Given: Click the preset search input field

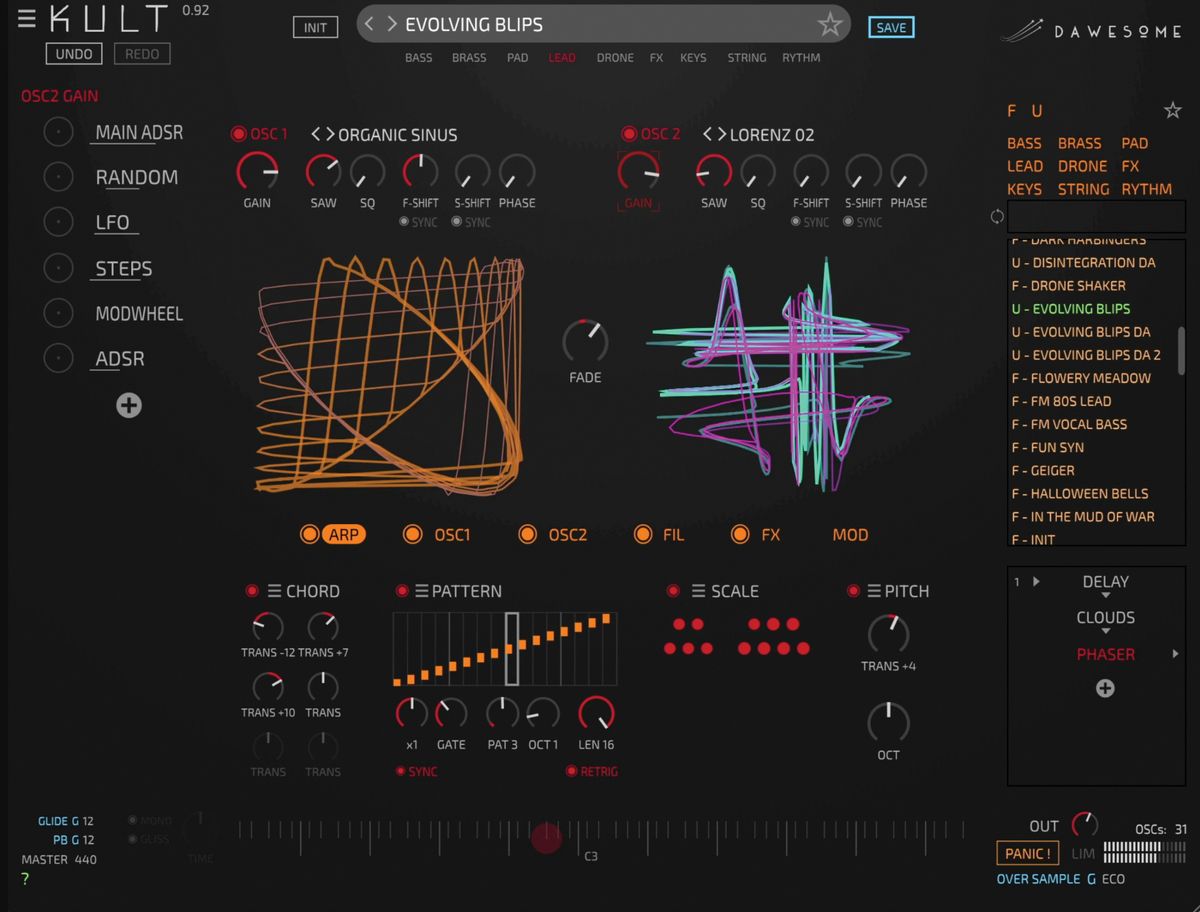Looking at the screenshot, I should tap(1096, 217).
